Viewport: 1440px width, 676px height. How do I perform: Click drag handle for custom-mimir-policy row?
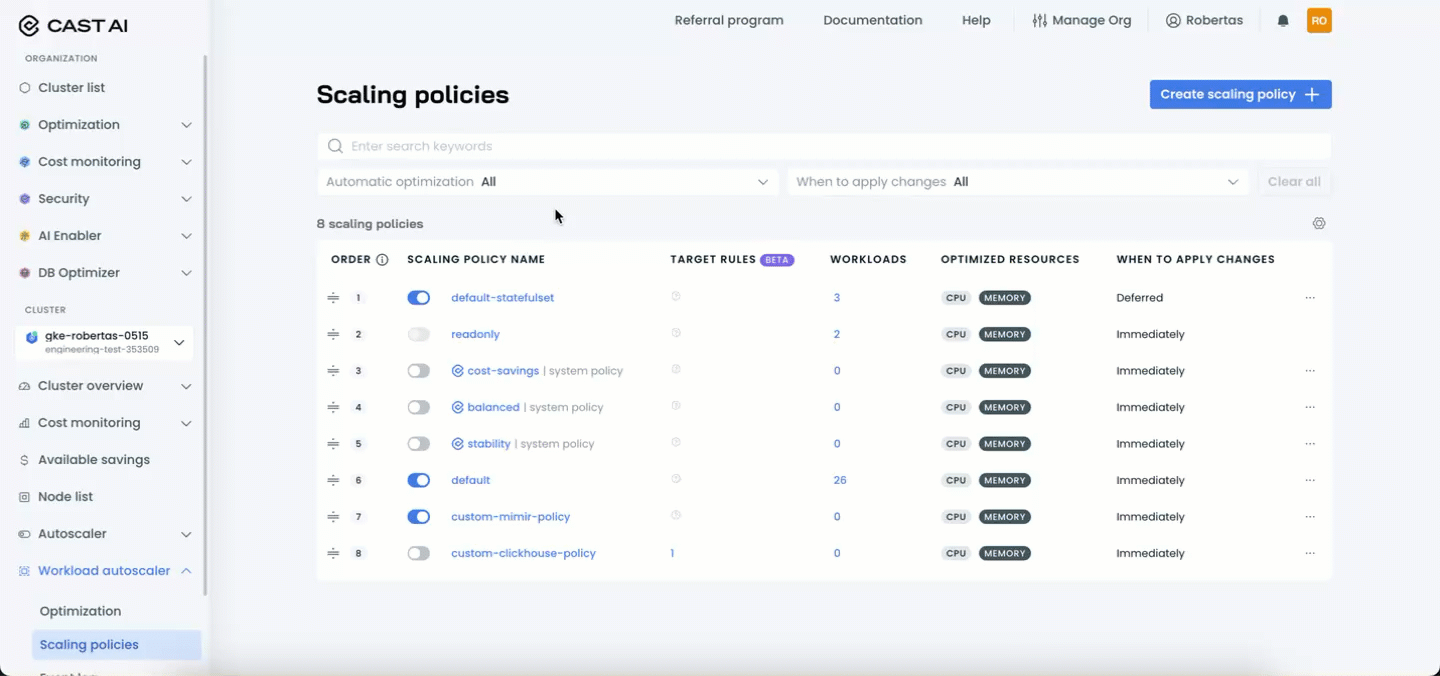pos(333,517)
